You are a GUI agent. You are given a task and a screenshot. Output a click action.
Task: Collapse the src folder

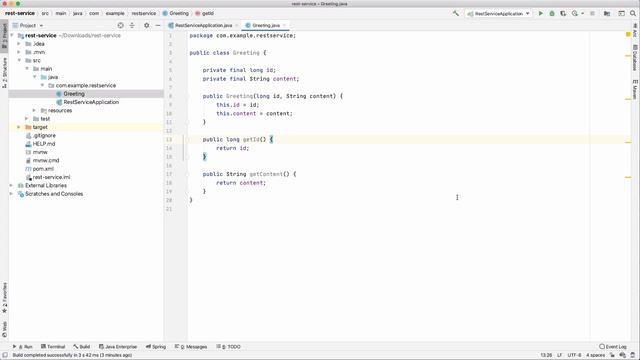click(19, 60)
